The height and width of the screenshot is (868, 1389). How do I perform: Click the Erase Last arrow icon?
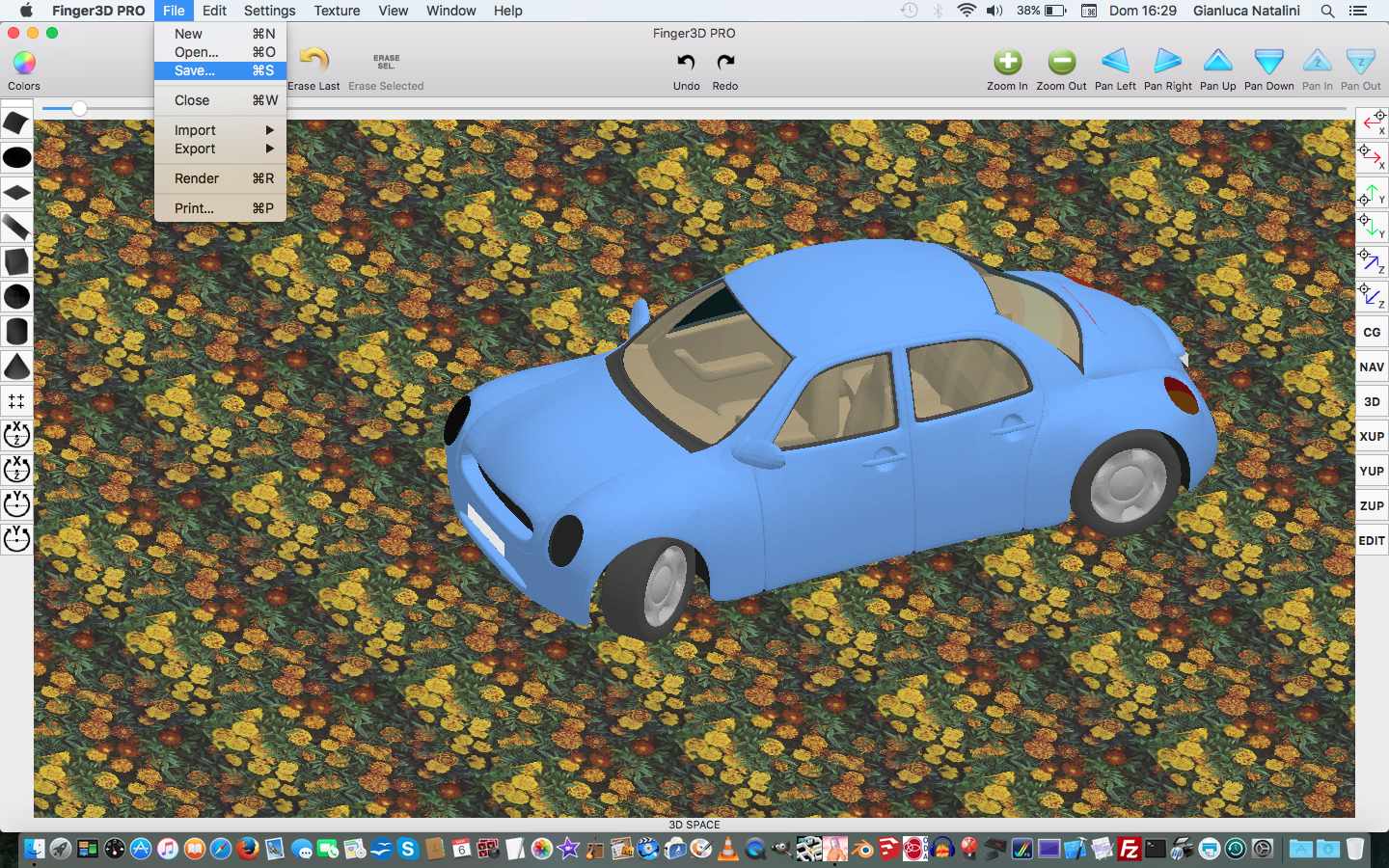(314, 60)
